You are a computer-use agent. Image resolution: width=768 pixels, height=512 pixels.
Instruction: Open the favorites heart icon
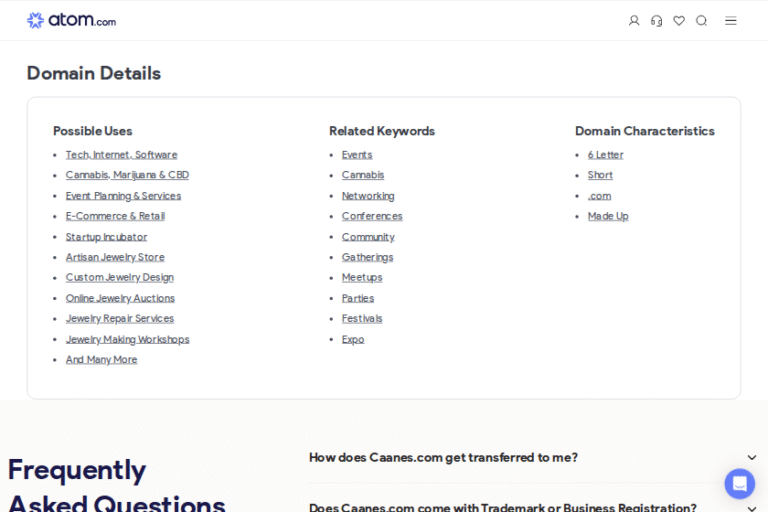point(679,21)
